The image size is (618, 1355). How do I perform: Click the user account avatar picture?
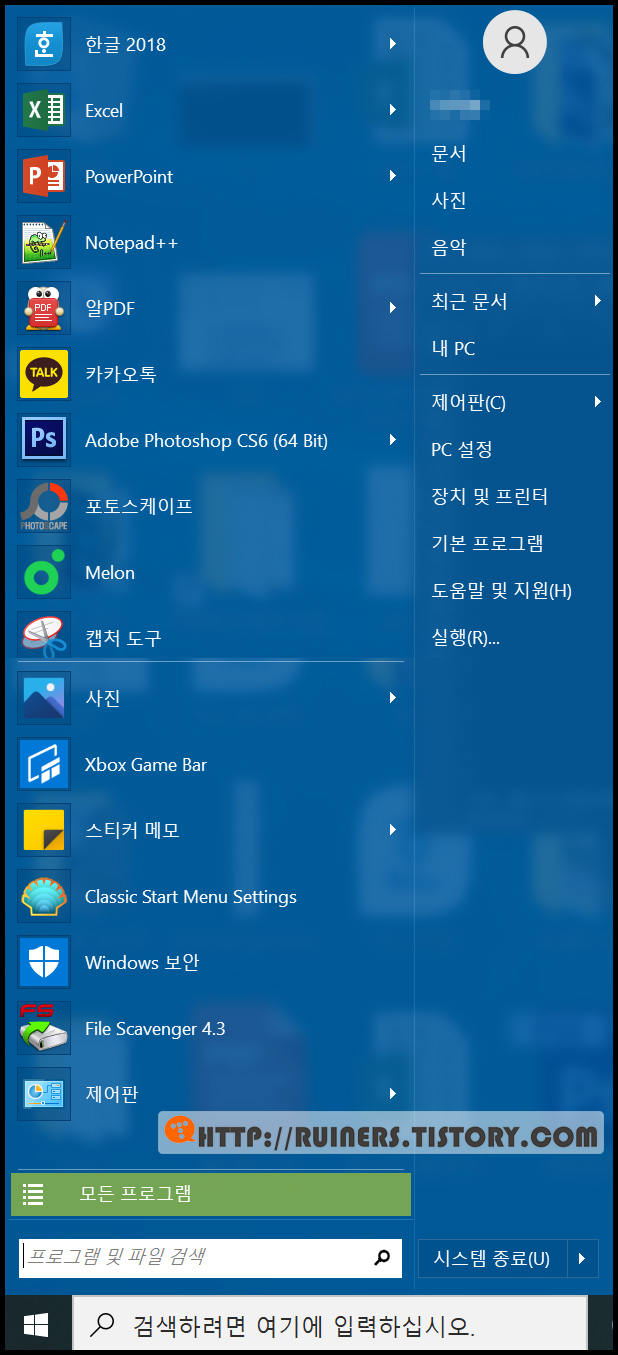coord(515,41)
